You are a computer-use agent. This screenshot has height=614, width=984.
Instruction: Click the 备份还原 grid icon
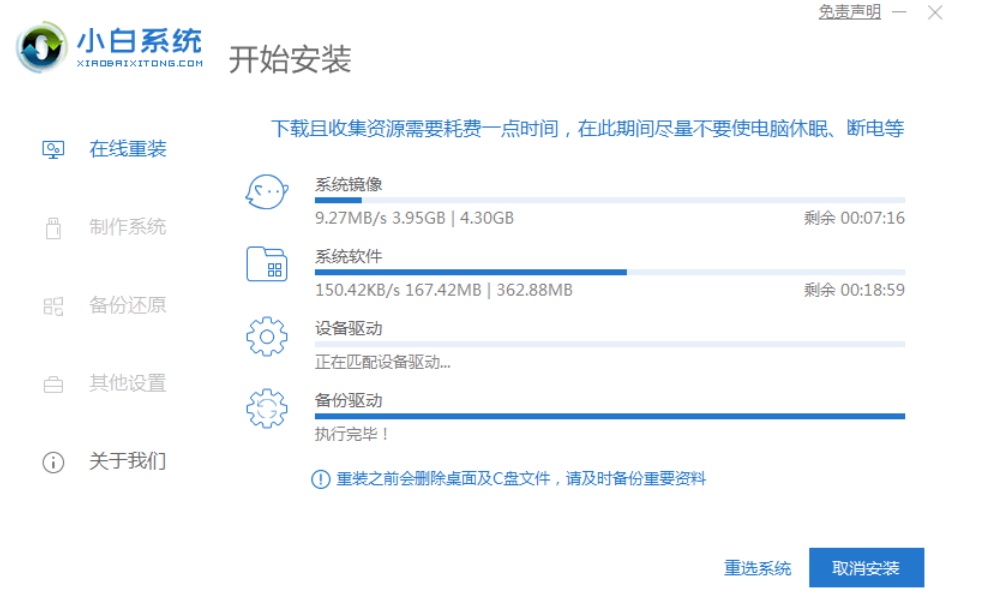click(53, 306)
